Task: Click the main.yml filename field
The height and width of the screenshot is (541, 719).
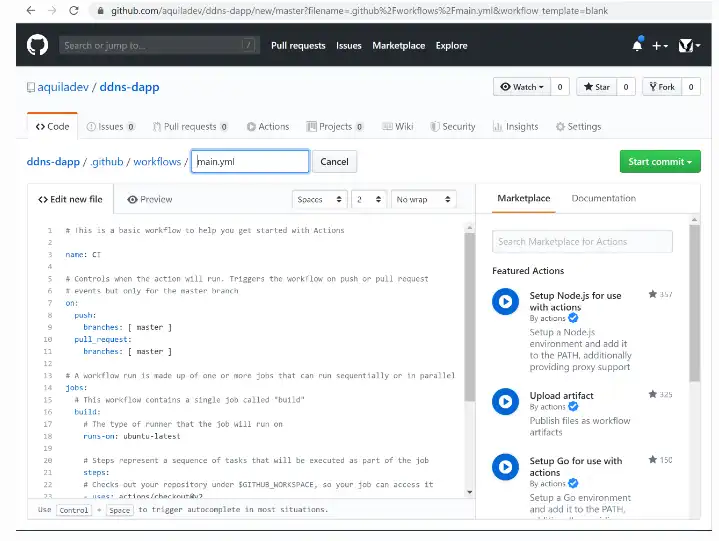Action: 250,161
